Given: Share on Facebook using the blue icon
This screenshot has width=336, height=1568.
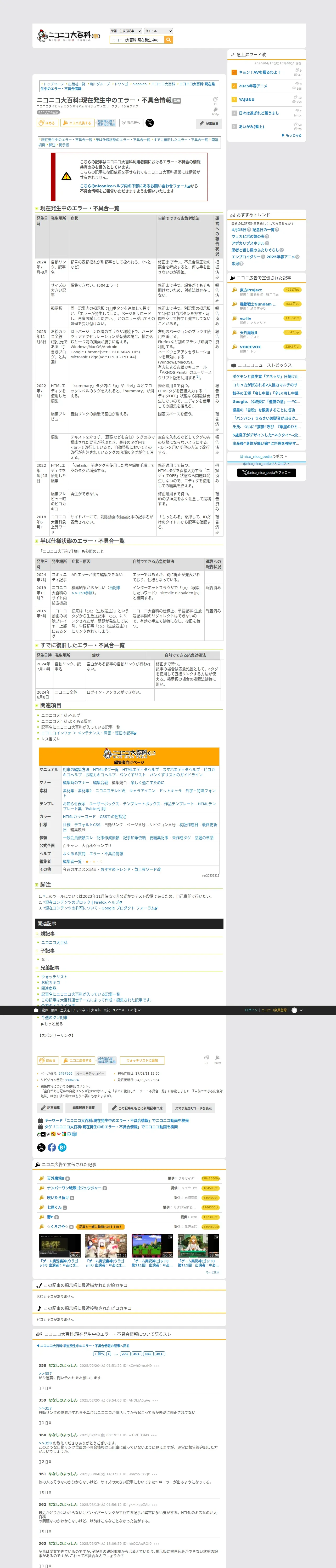Looking at the screenshot, I should pos(52,1148).
